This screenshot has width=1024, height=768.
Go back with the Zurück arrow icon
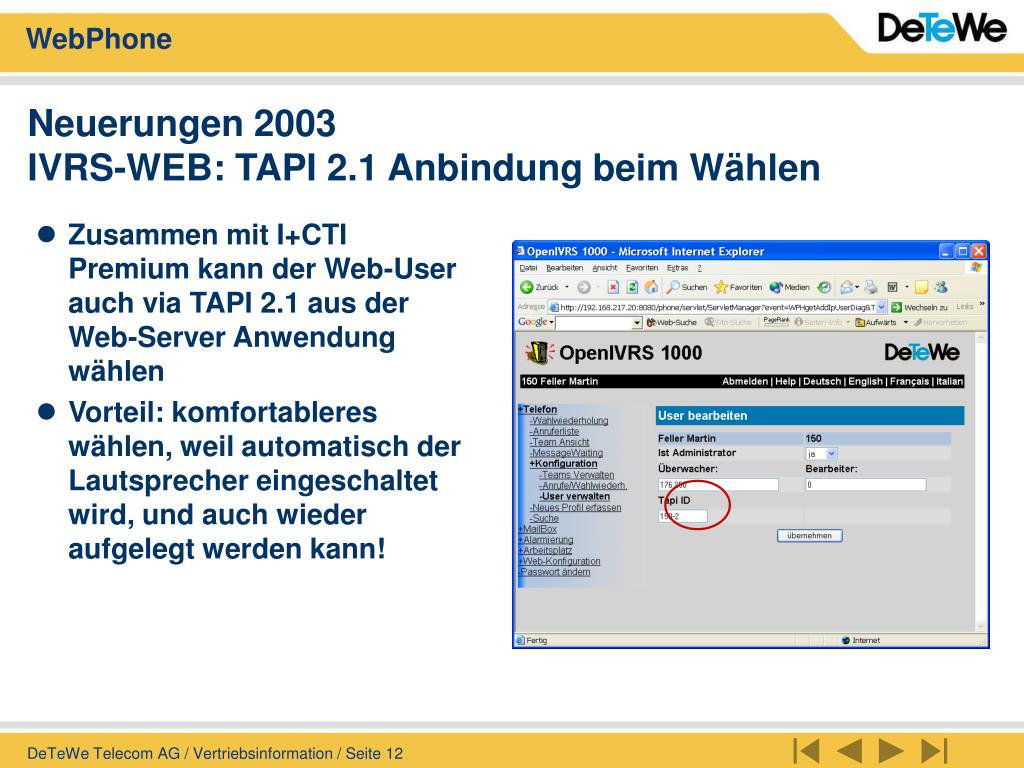click(x=526, y=287)
